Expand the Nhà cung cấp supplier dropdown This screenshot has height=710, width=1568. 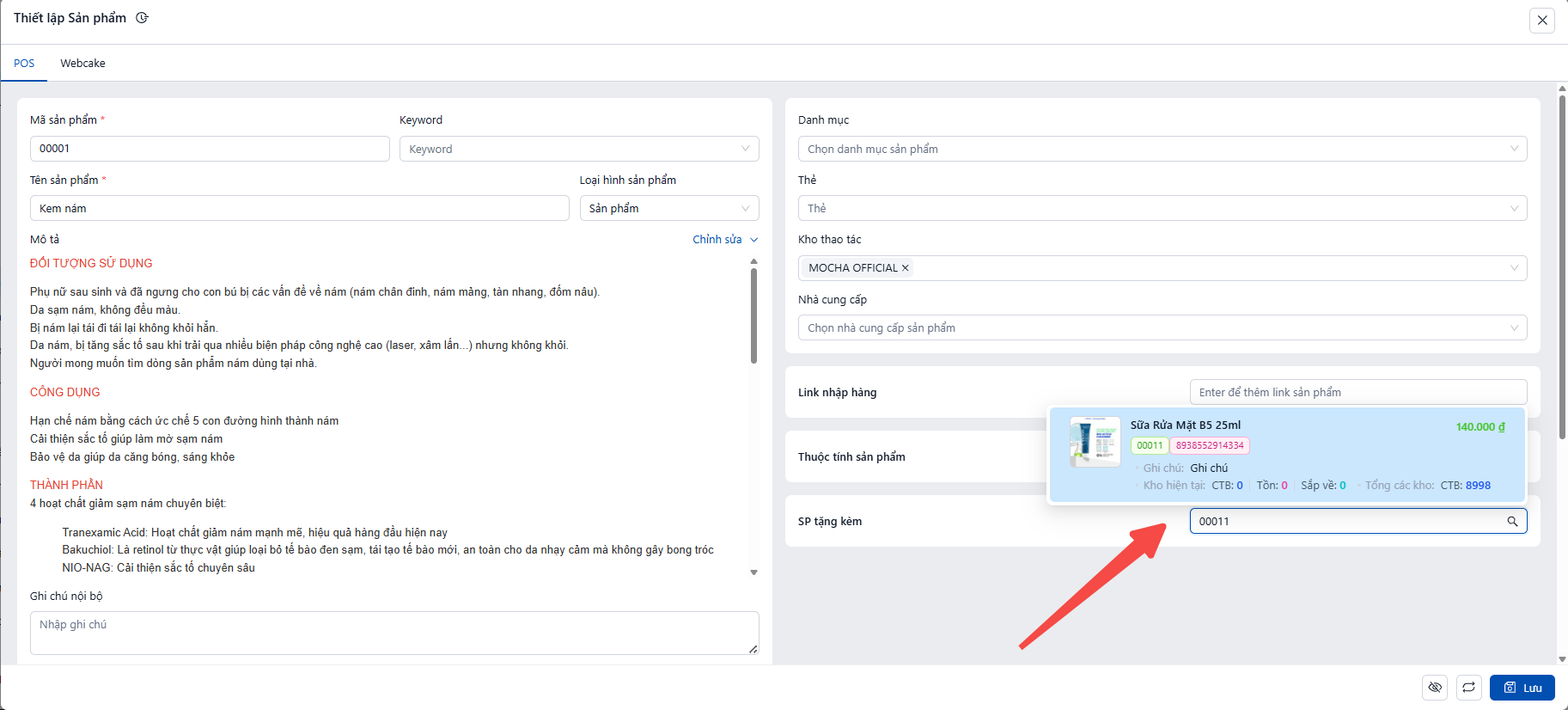pyautogui.click(x=1162, y=327)
